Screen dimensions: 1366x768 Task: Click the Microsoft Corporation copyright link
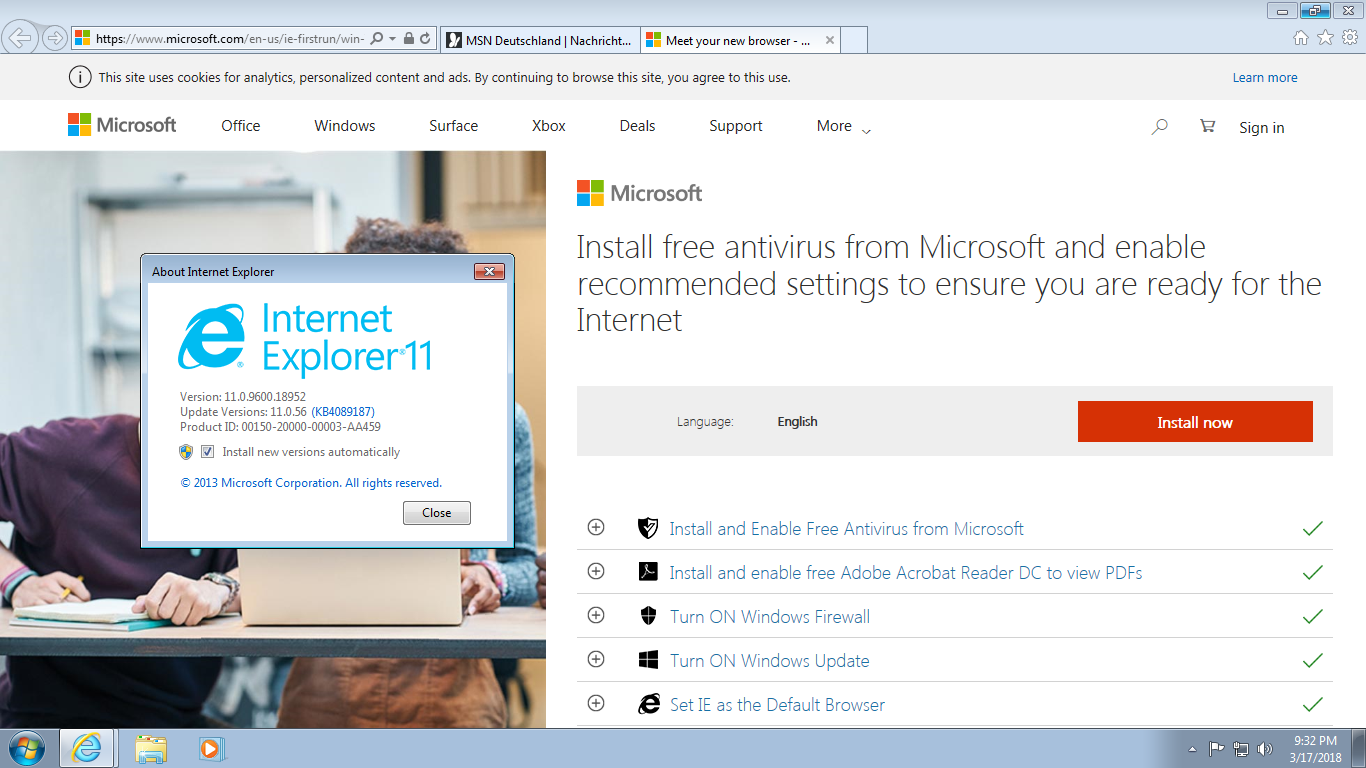(x=311, y=483)
